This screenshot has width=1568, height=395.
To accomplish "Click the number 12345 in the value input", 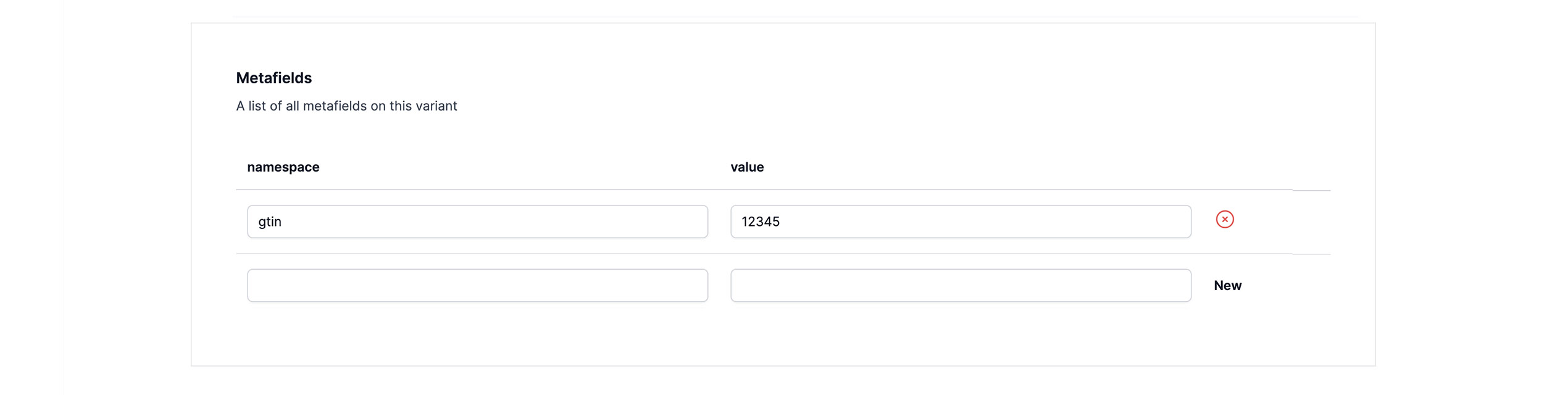I will (x=760, y=222).
